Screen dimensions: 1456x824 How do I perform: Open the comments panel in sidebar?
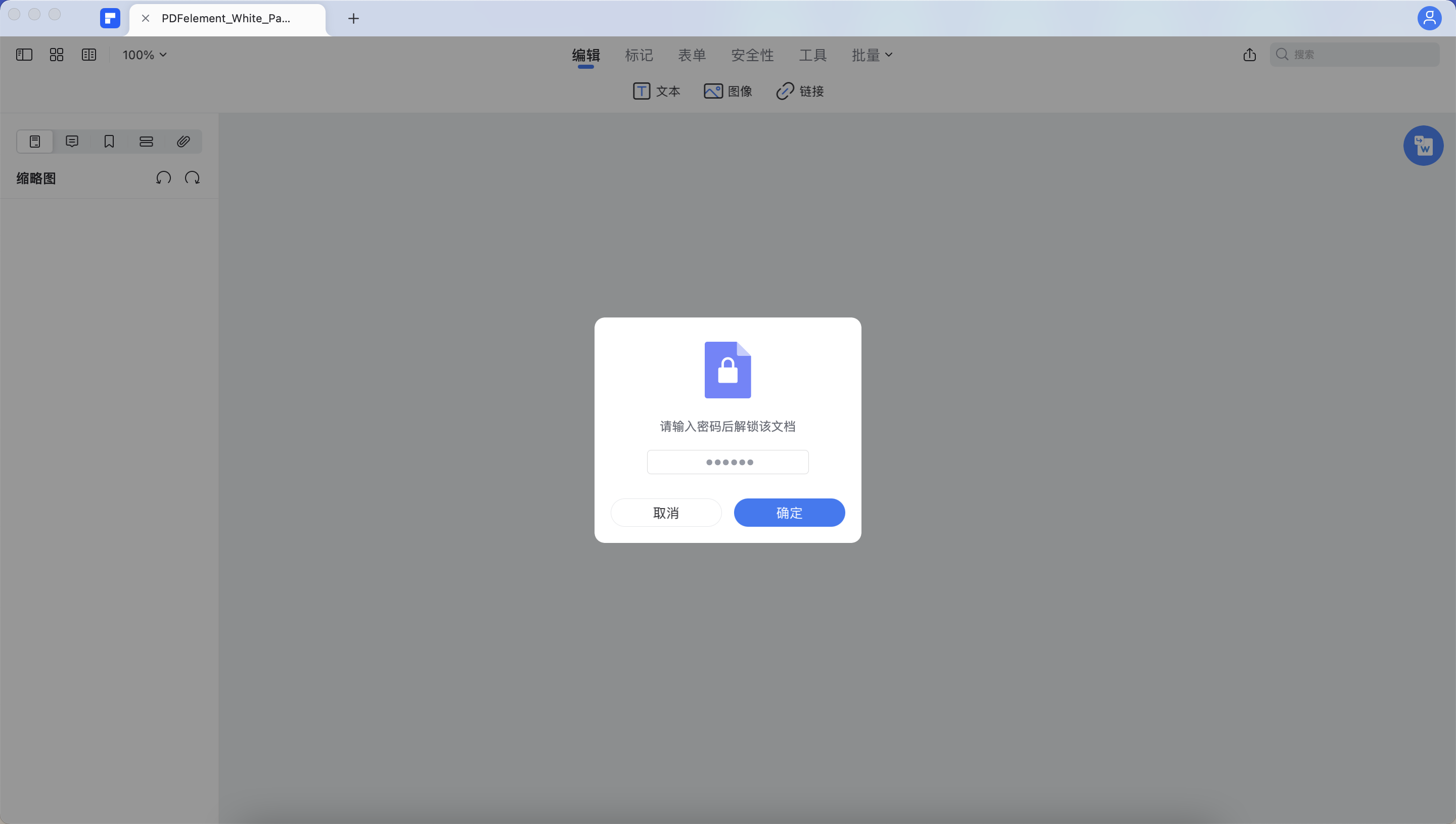pos(72,141)
